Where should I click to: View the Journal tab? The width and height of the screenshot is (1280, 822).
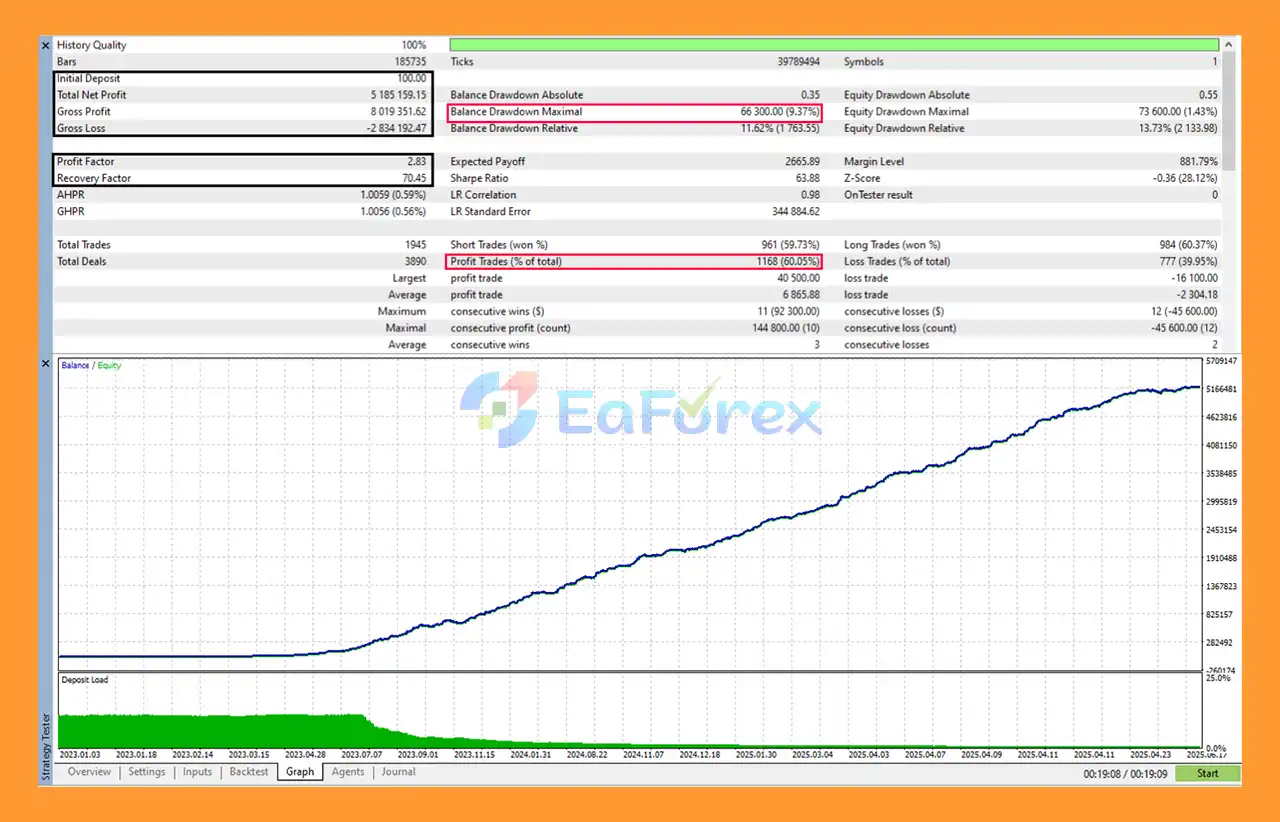pyautogui.click(x=398, y=772)
